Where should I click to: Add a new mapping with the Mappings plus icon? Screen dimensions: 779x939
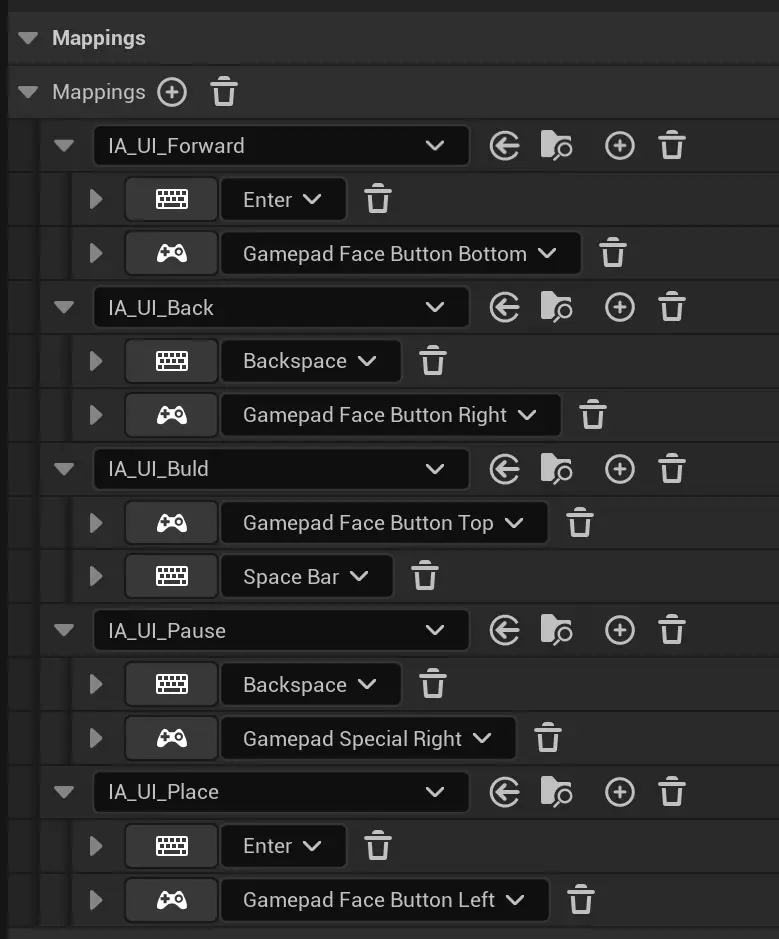point(172,92)
